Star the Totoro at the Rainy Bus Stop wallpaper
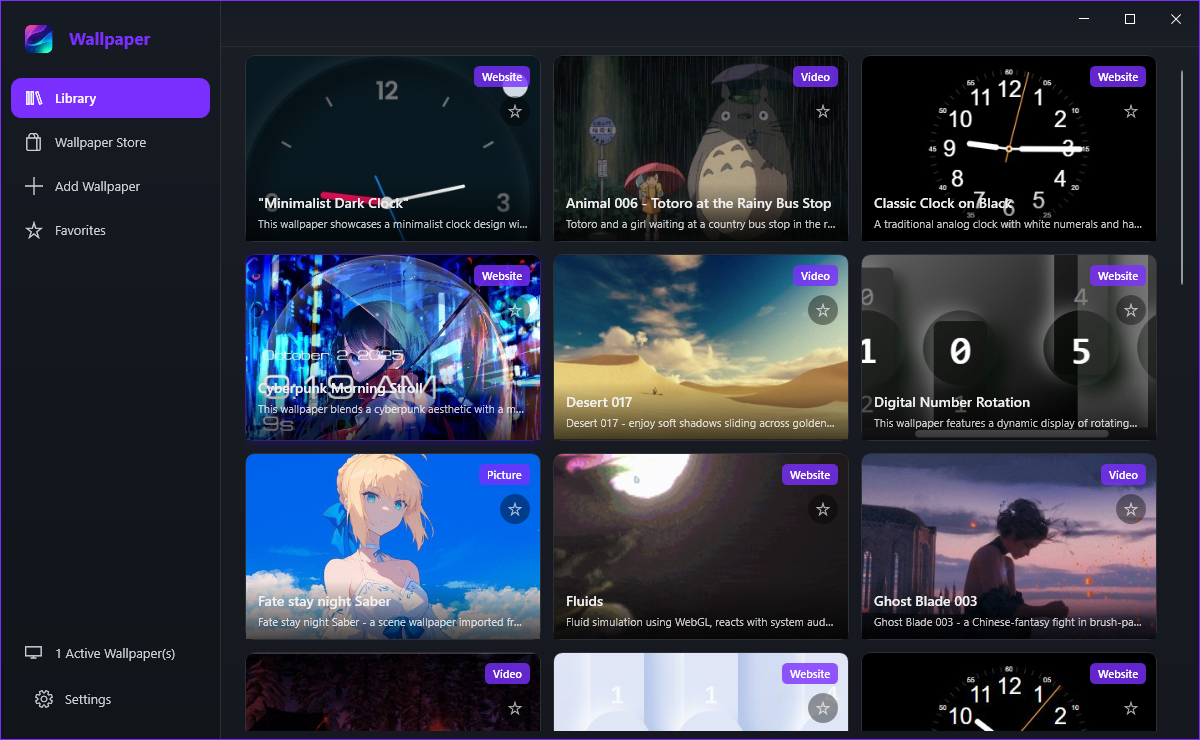 823,111
